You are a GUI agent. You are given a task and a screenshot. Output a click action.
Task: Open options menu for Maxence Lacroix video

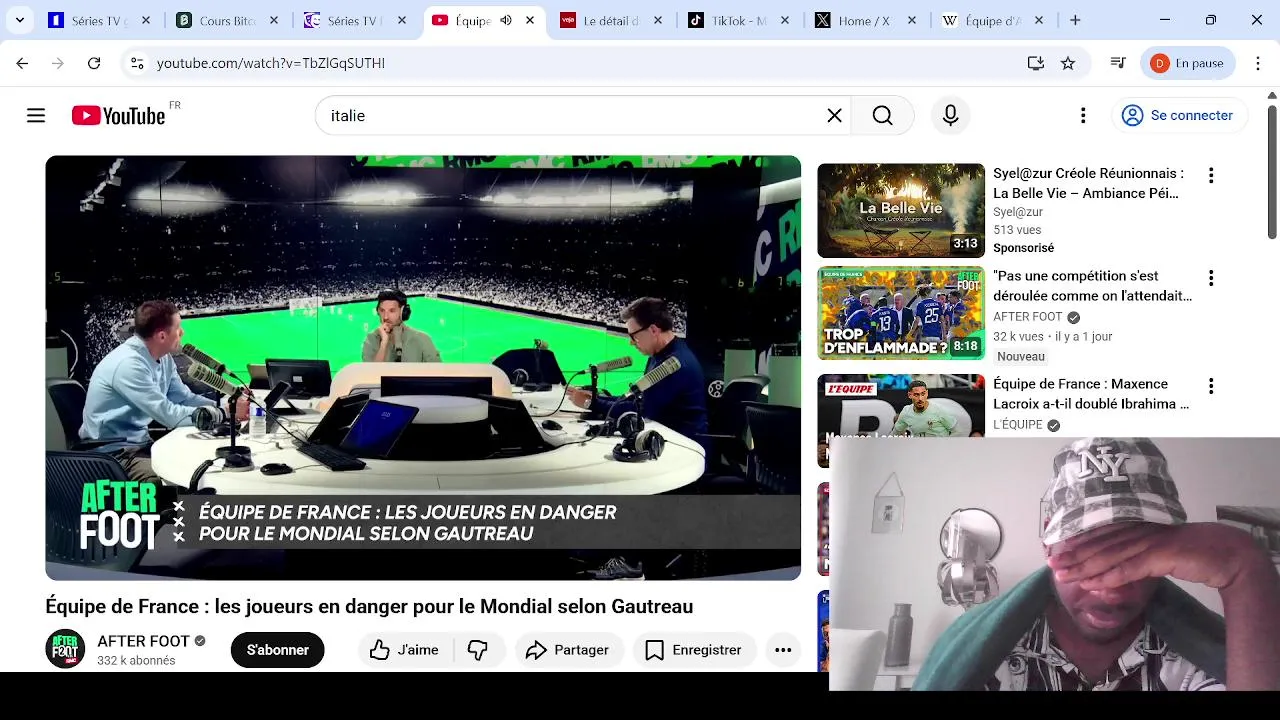[1211, 386]
